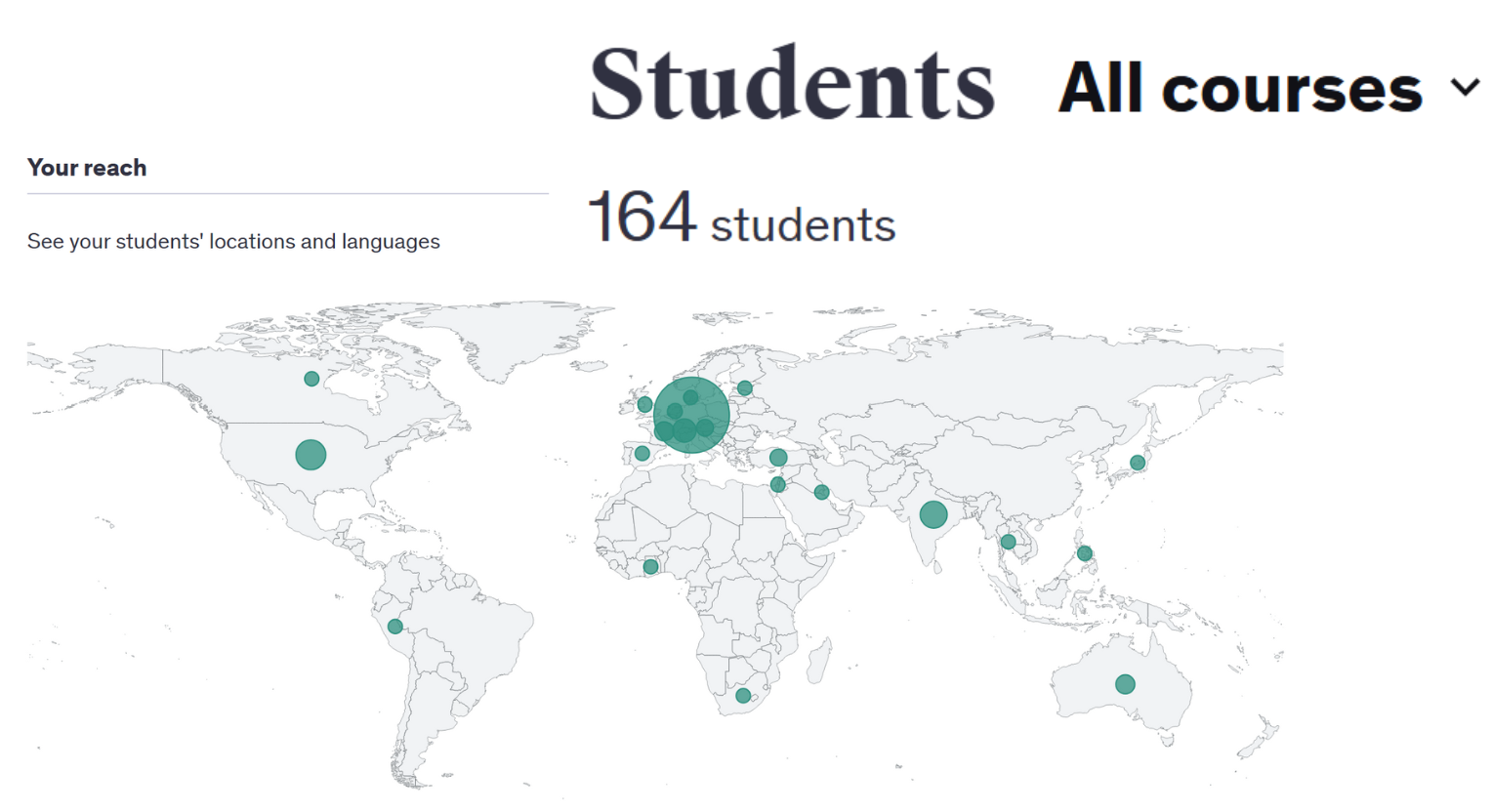Select the student marker over South Africa
This screenshot has height=812, width=1492.
point(743,696)
